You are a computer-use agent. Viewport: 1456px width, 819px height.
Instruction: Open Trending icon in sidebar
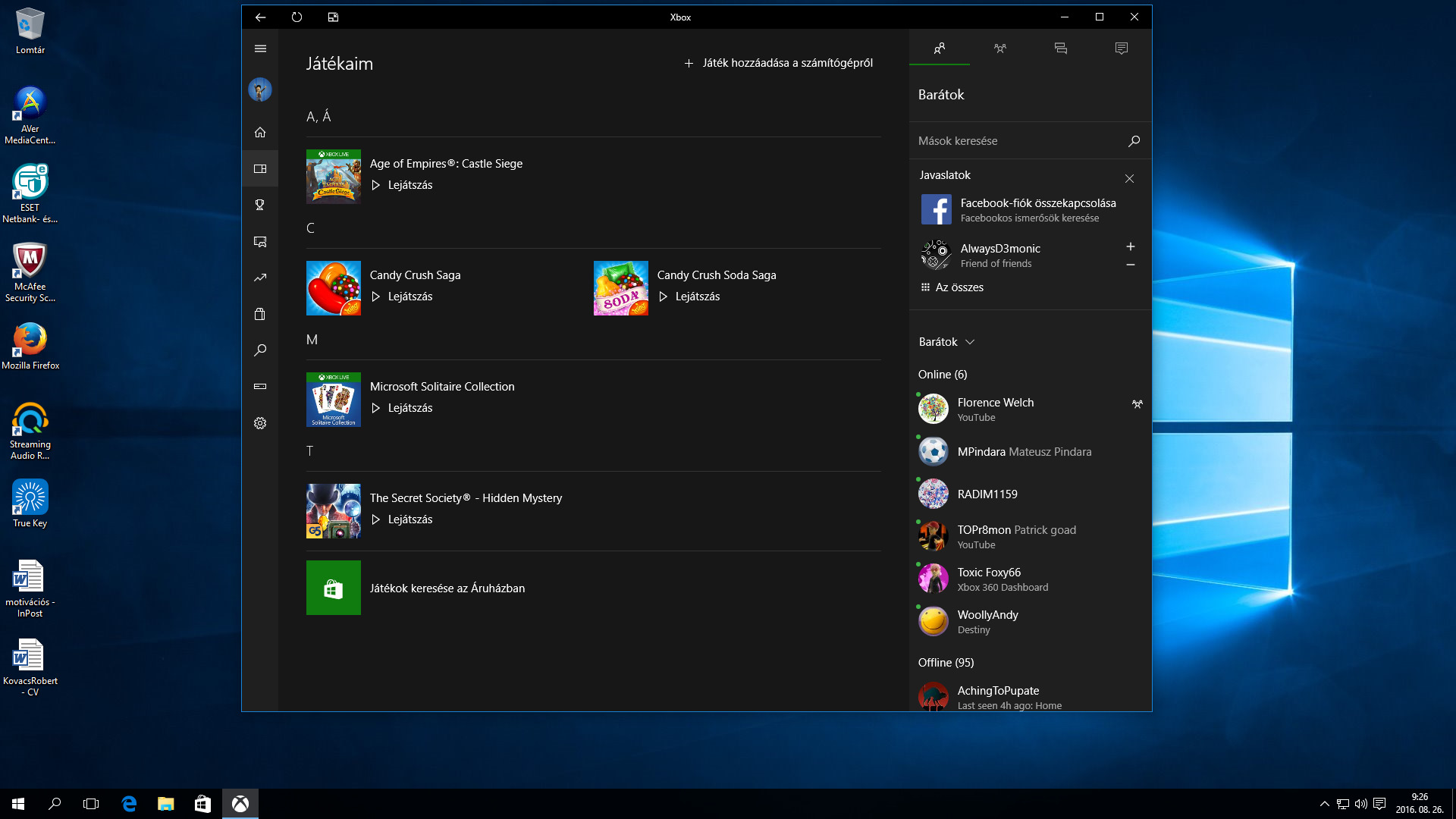[260, 278]
